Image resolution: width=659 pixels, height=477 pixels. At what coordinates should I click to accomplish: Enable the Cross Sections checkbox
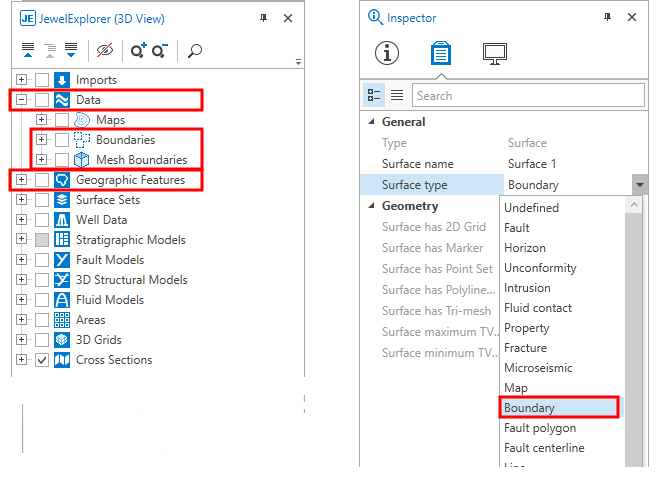pyautogui.click(x=42, y=360)
